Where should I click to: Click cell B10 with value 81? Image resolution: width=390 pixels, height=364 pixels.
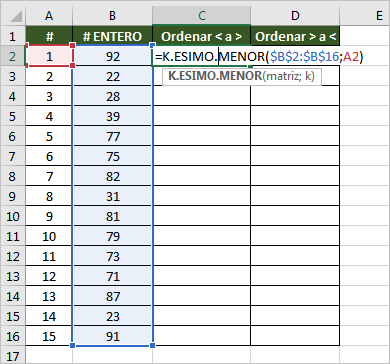(x=113, y=216)
